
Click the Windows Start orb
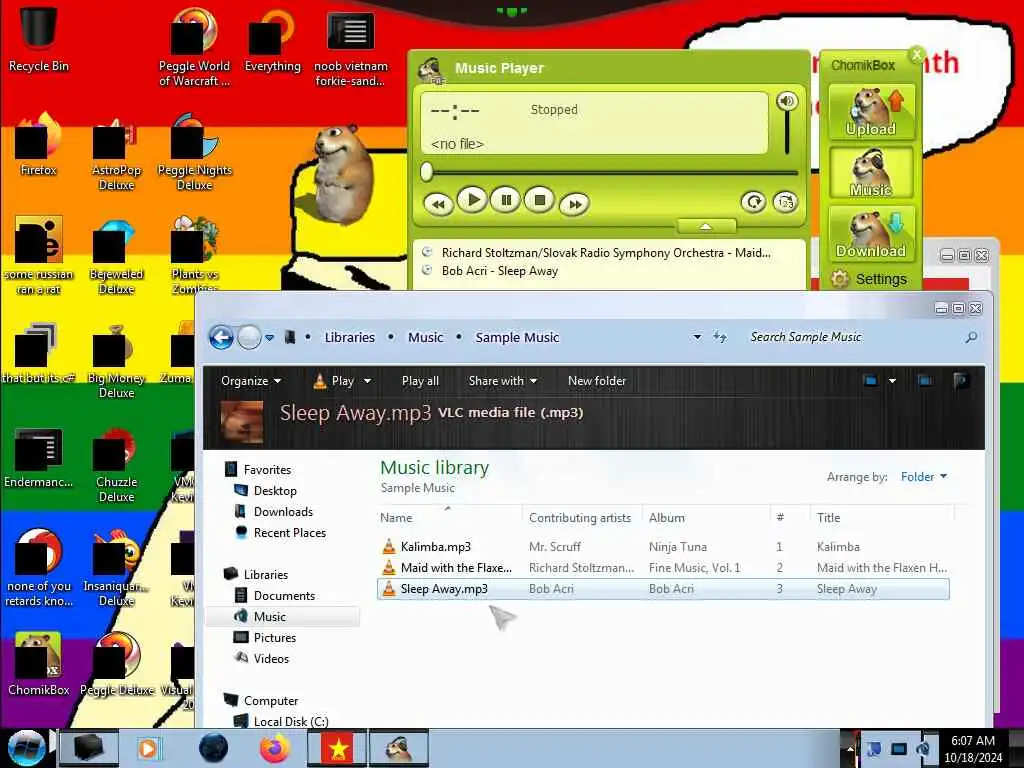pyautogui.click(x=26, y=748)
